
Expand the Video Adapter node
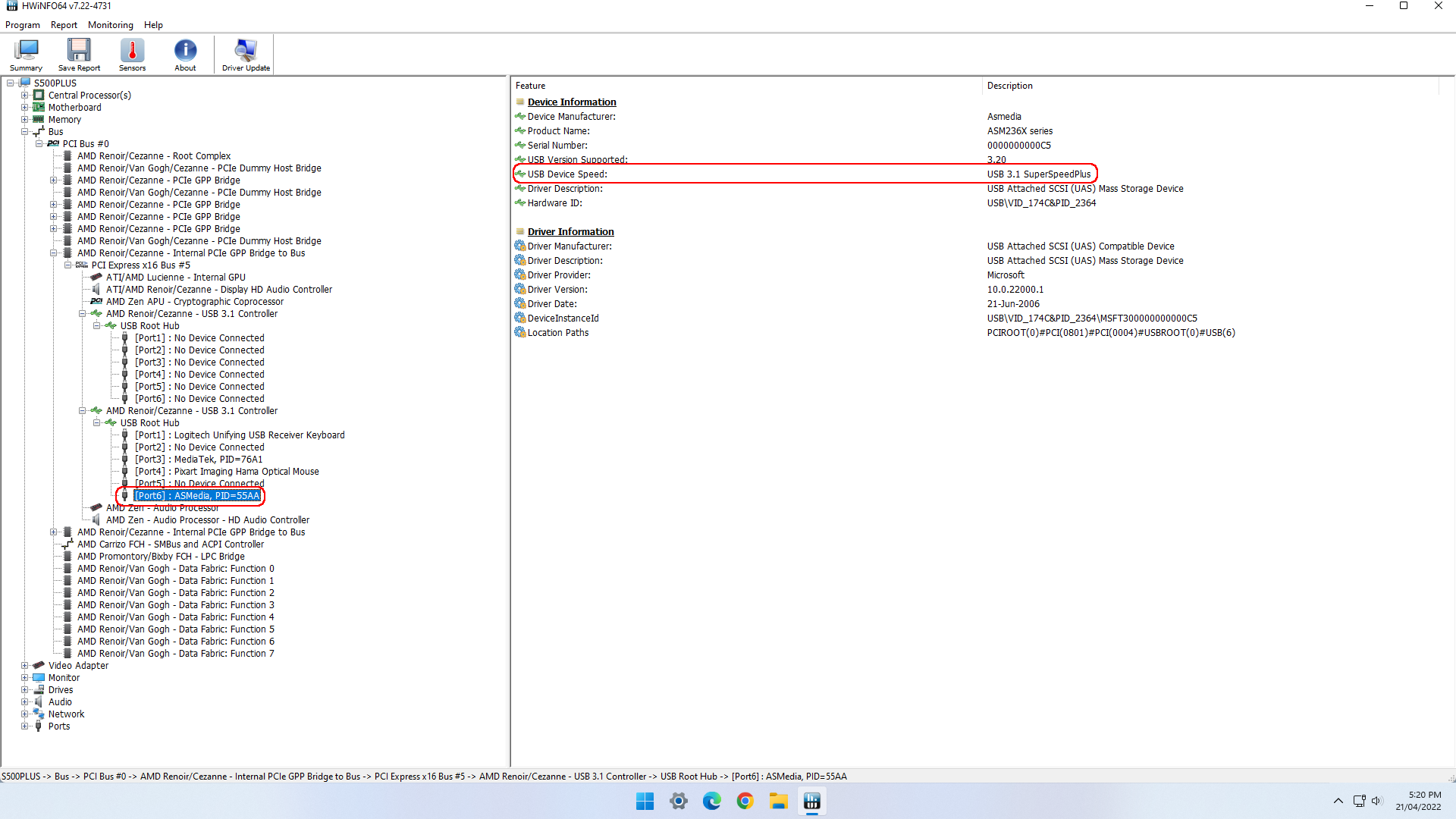coord(25,666)
